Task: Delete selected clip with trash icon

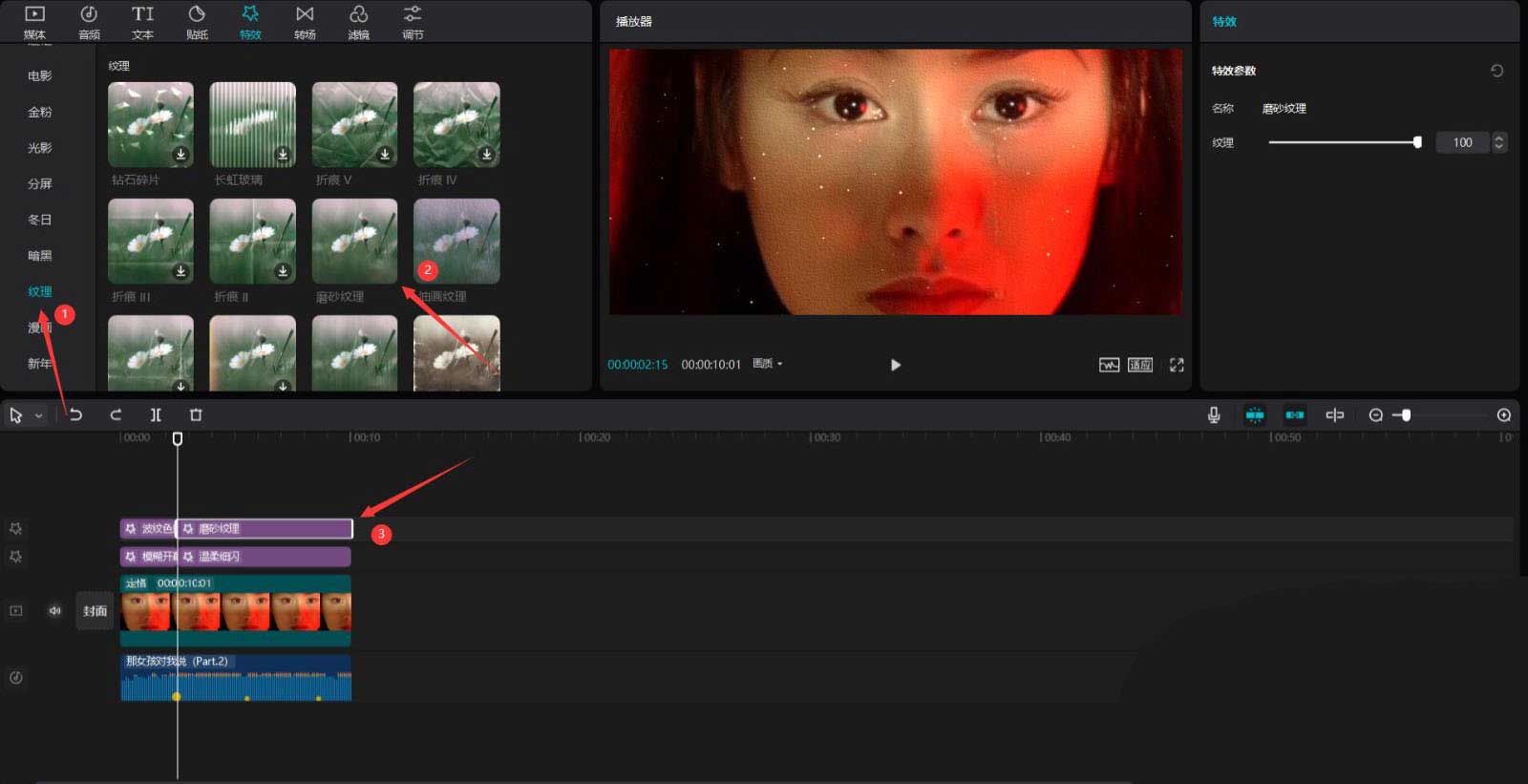Action: [196, 414]
